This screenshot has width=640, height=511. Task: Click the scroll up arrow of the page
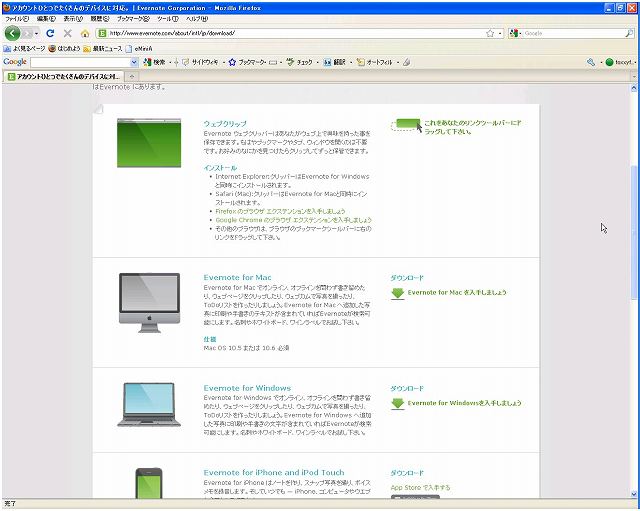click(634, 88)
